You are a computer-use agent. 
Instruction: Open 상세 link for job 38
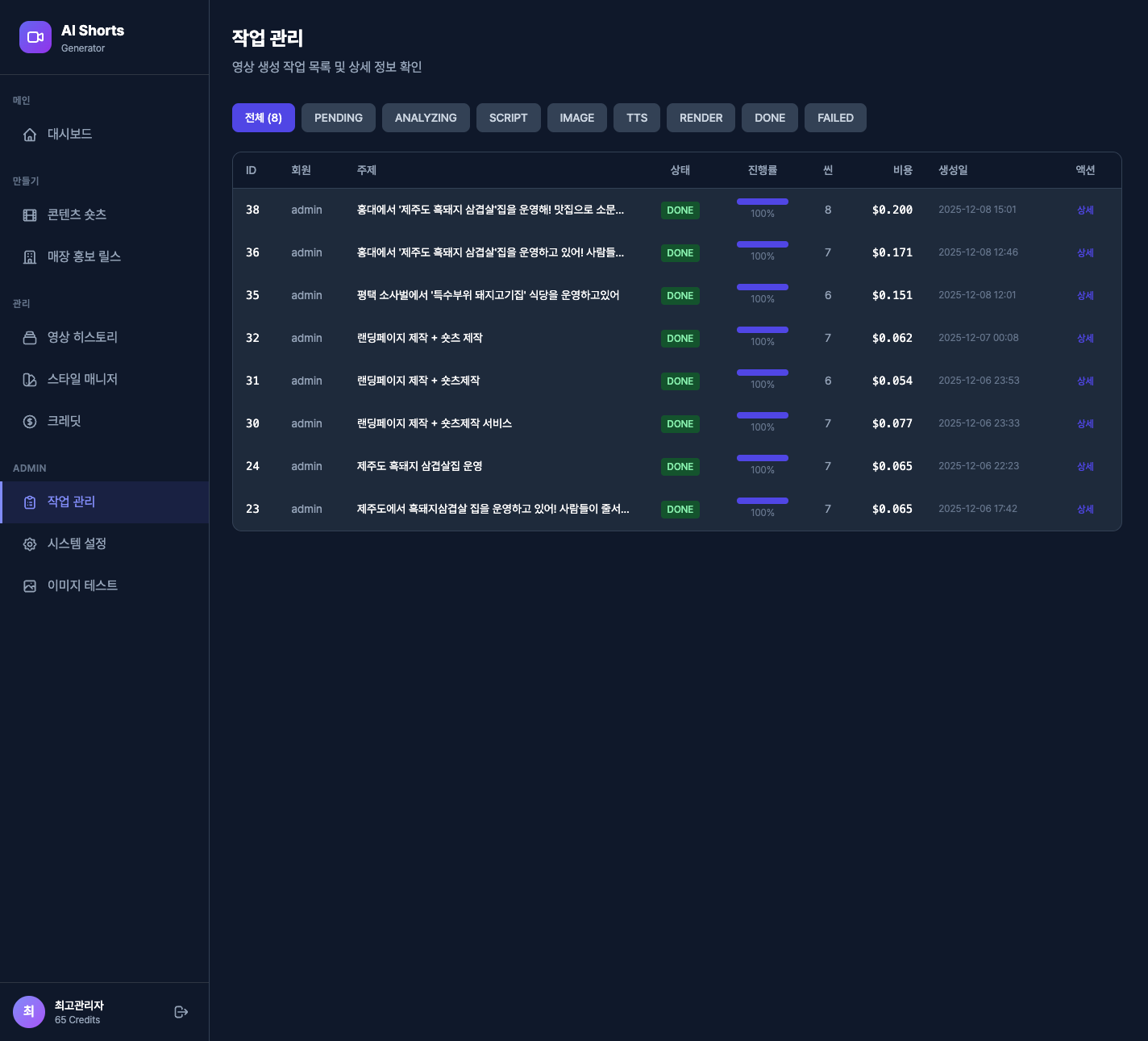(x=1085, y=210)
